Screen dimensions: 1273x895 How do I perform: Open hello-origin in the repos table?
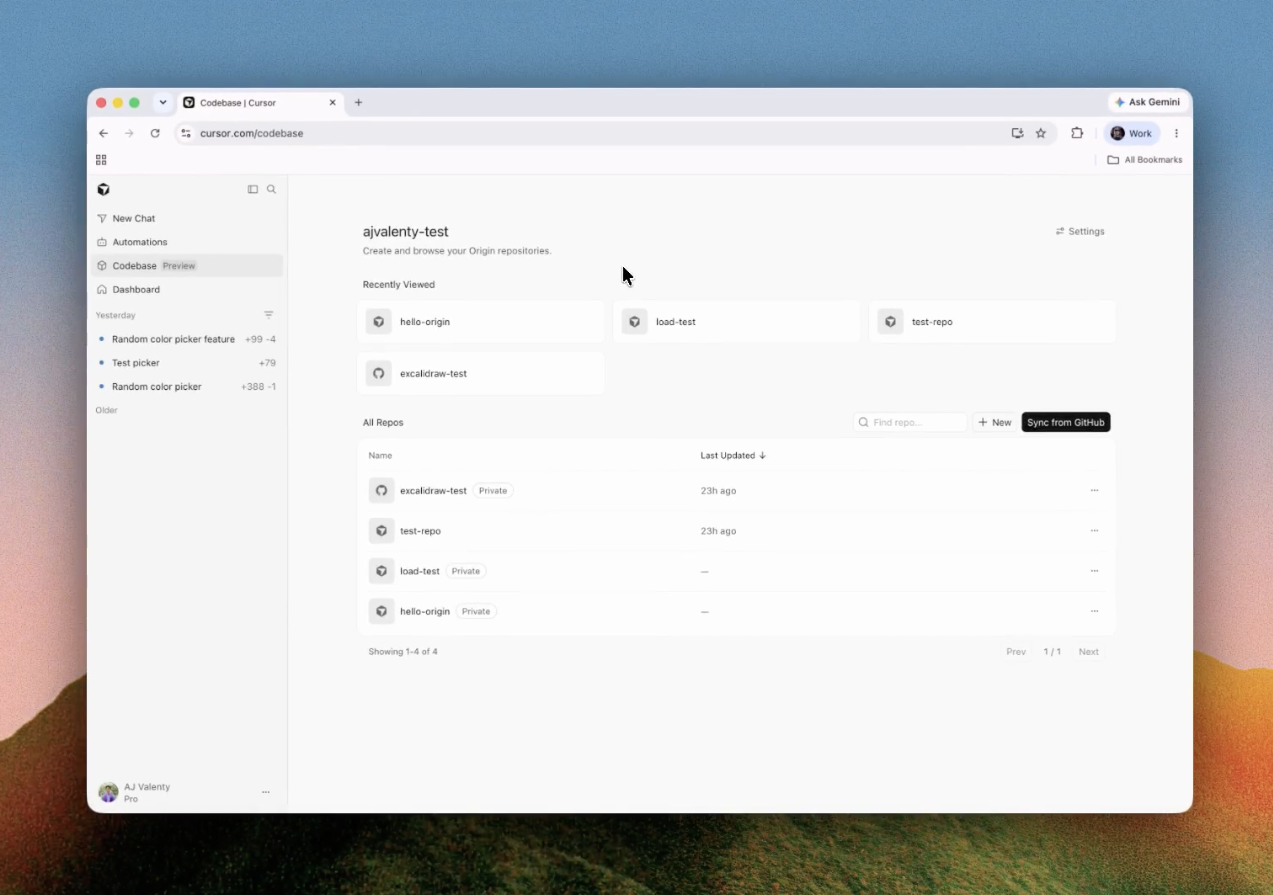(425, 611)
